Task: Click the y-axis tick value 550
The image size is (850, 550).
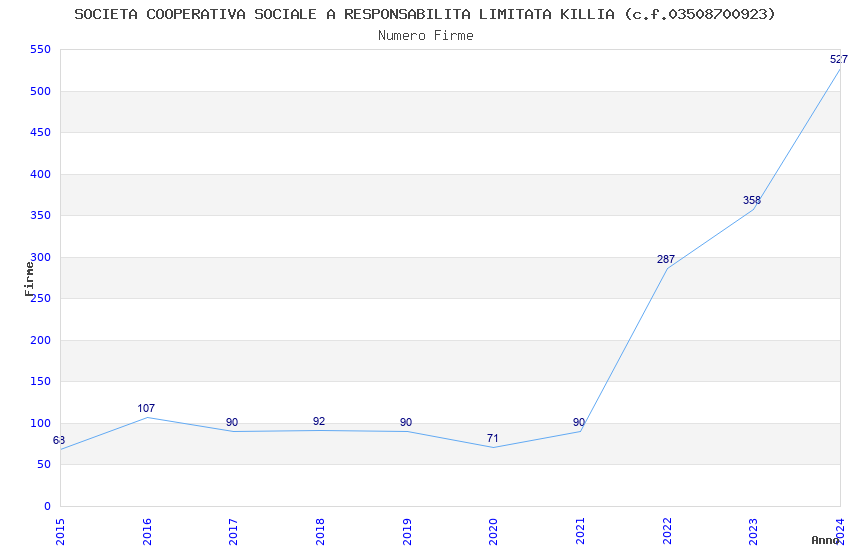Action: 41,50
